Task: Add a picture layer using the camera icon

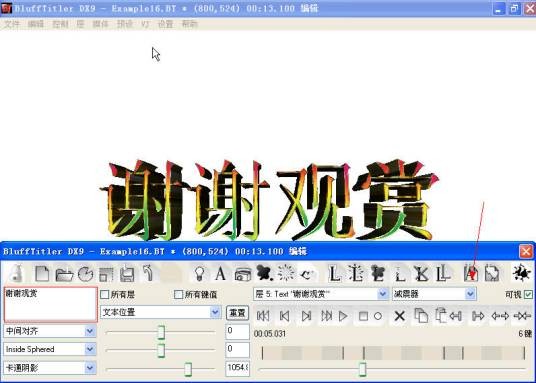Action: pyautogui.click(x=243, y=274)
